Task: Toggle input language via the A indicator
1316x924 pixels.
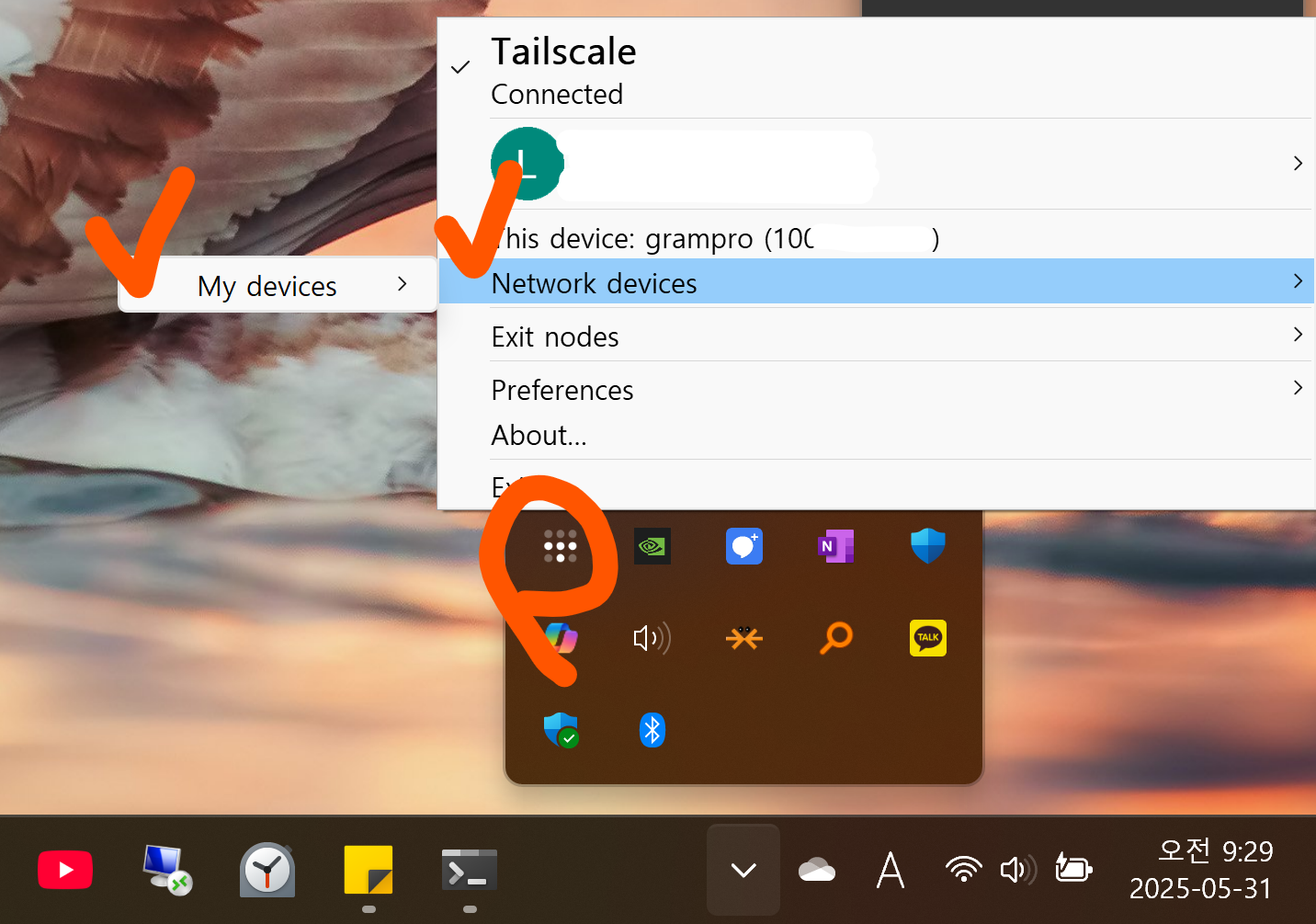Action: 890,869
